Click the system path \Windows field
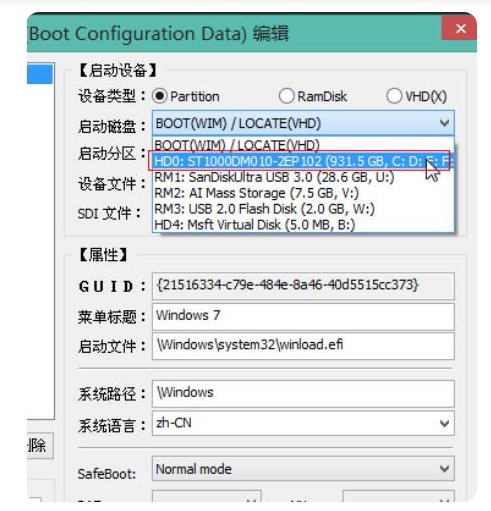The height and width of the screenshot is (511, 491). 303,393
